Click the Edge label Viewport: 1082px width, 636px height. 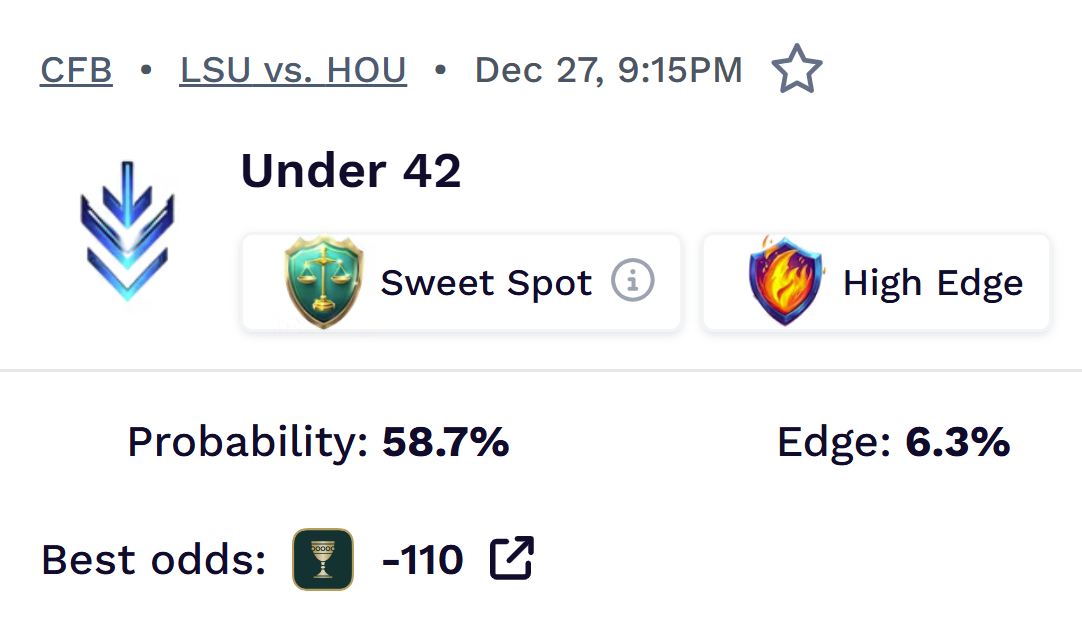(834, 442)
